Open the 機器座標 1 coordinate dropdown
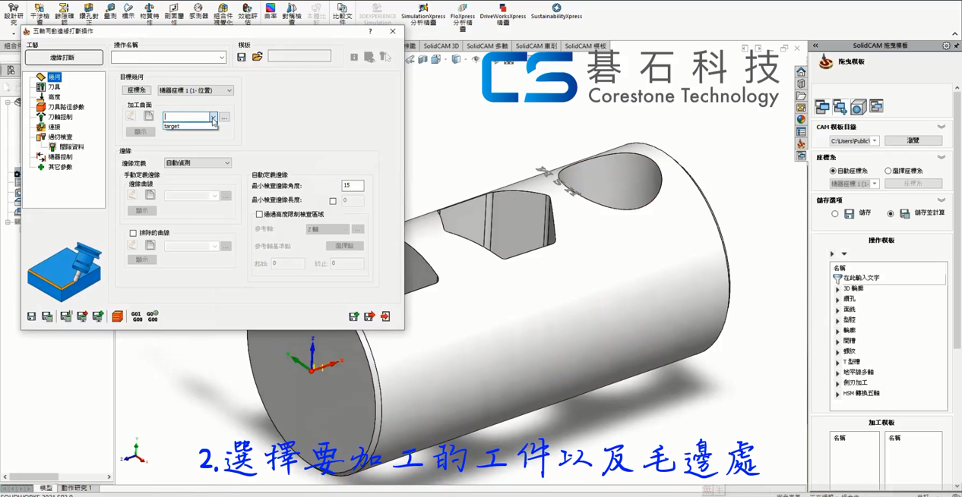Image resolution: width=962 pixels, height=497 pixels. (229, 90)
